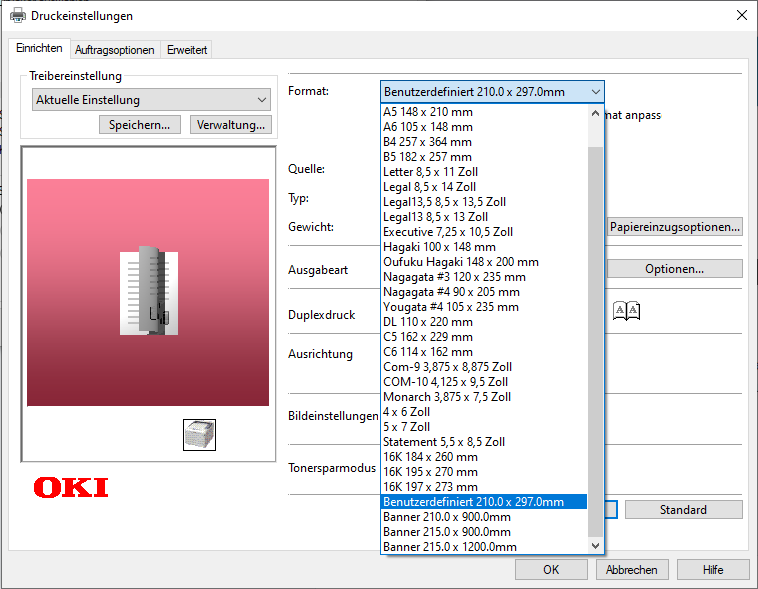
Task: Switch to the Einrichten tab
Action: 39,48
